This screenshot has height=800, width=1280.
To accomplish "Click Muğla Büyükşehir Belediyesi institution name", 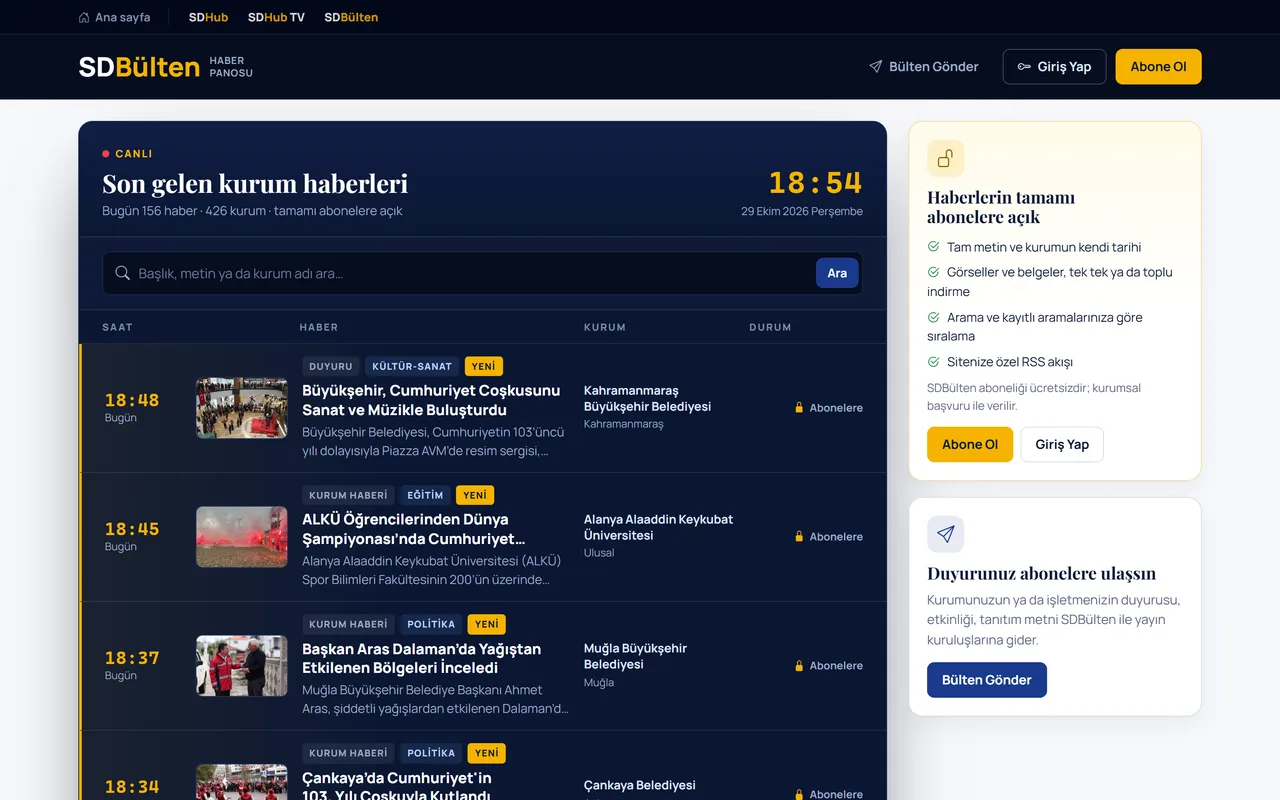I will (x=635, y=656).
